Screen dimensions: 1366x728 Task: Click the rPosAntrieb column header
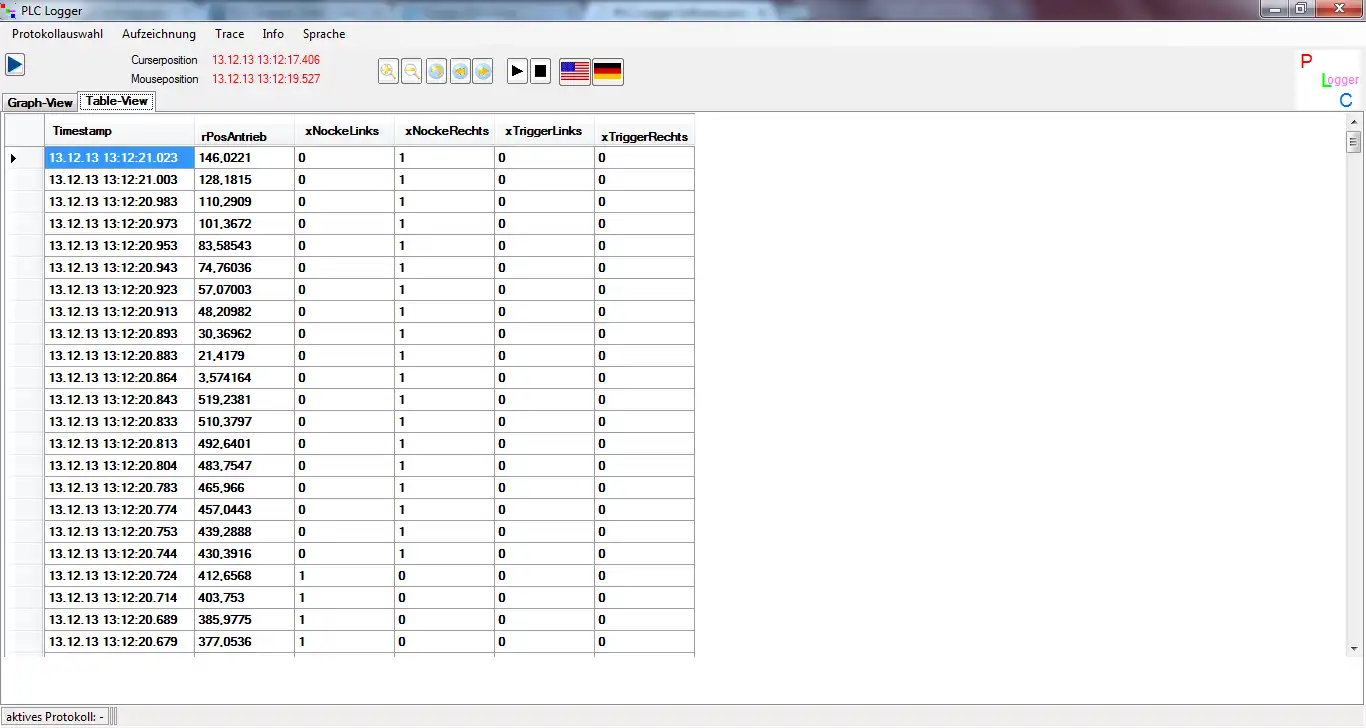click(x=243, y=136)
